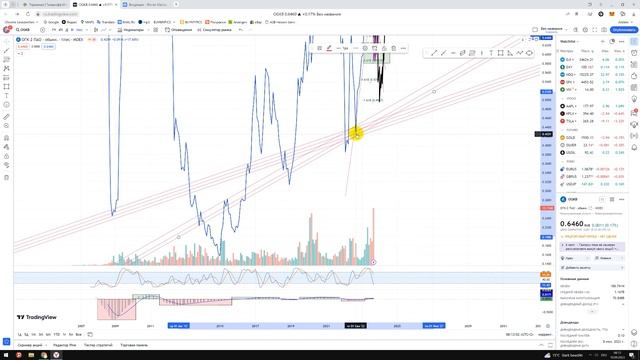
Task: Select the trend line drawing tool
Action: click(x=6, y=51)
